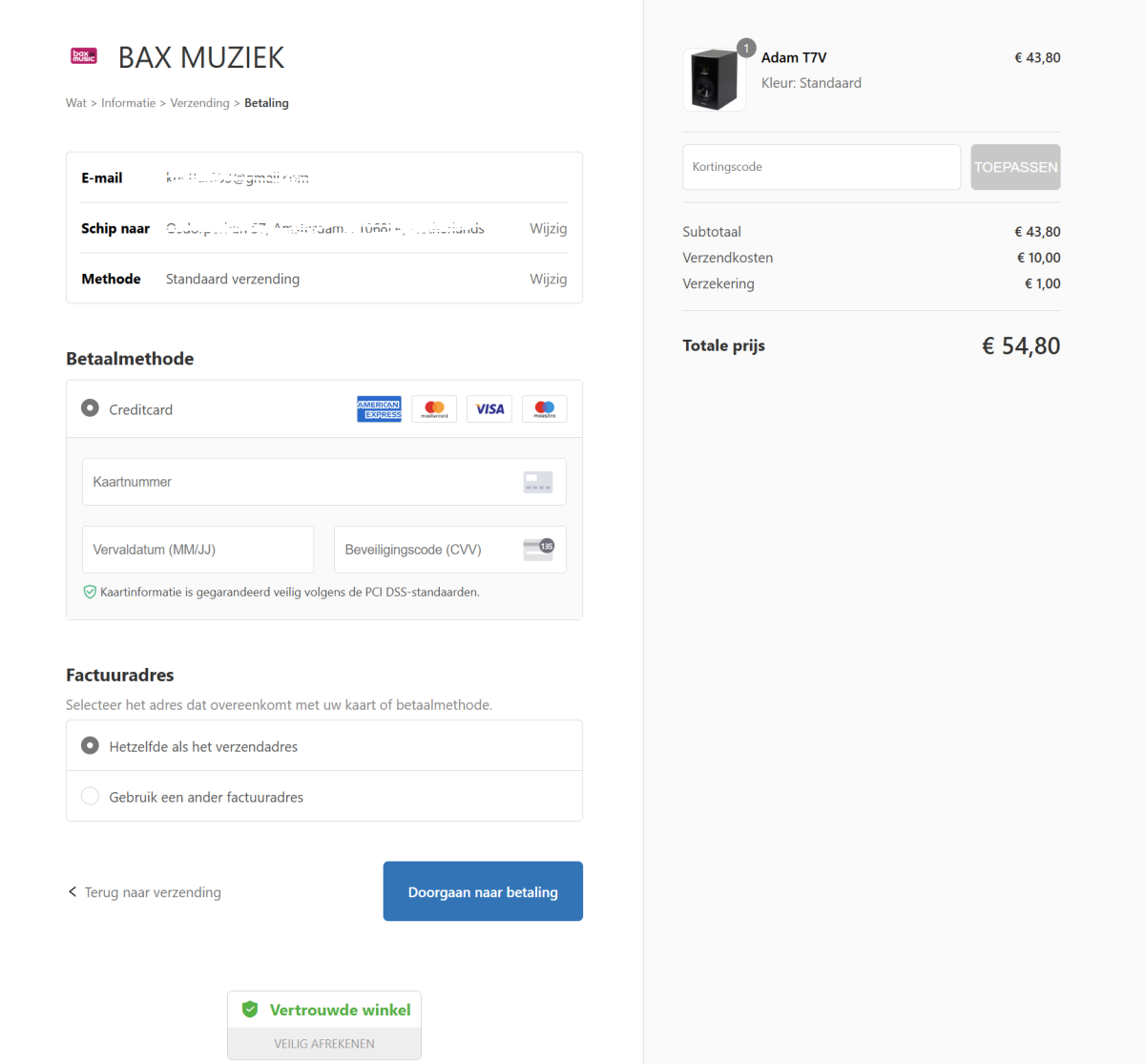Click the CVV help card icon

[538, 549]
